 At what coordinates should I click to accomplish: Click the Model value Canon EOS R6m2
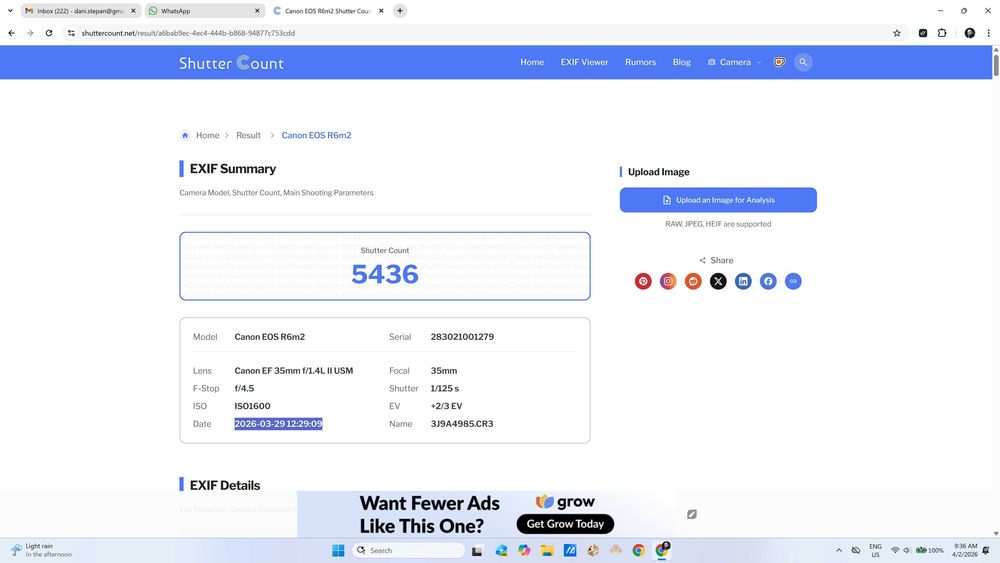tap(269, 337)
